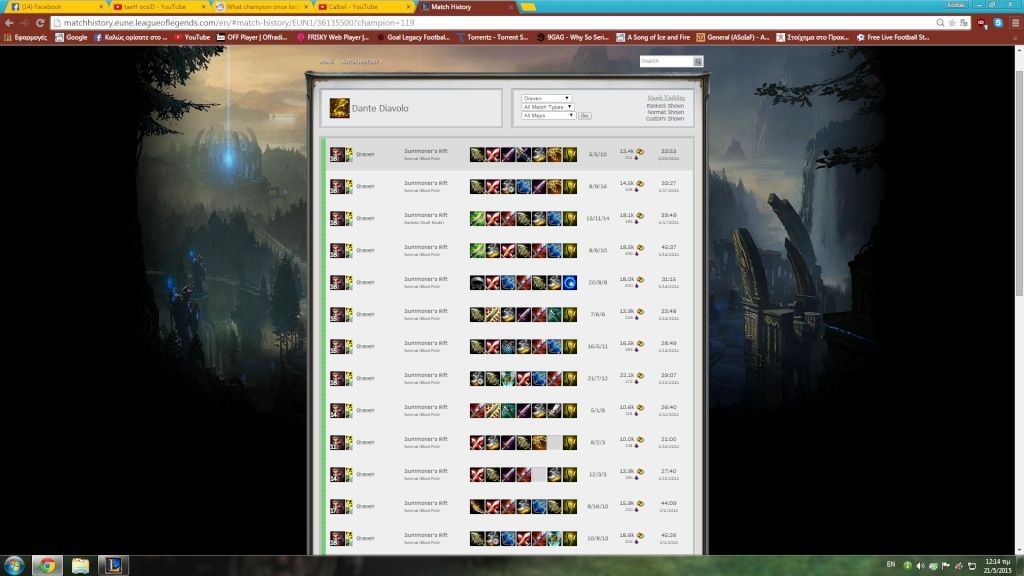
Task: Click the yellow trinket in the 5/6/10 match
Action: pos(570,154)
